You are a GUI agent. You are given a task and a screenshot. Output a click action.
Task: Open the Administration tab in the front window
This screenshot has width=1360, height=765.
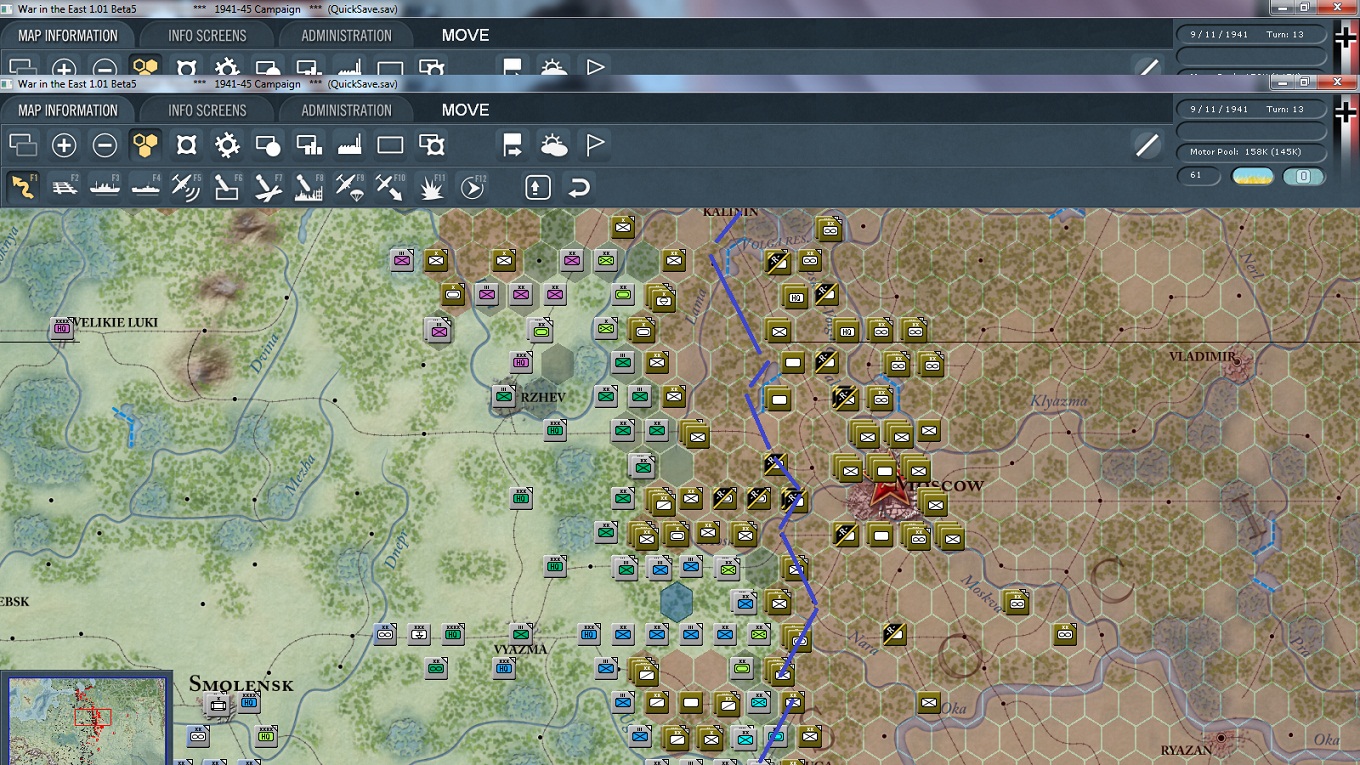pos(347,110)
